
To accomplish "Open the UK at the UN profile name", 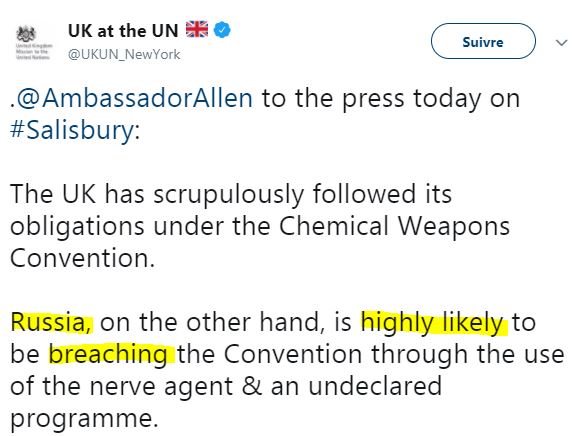I will point(123,31).
